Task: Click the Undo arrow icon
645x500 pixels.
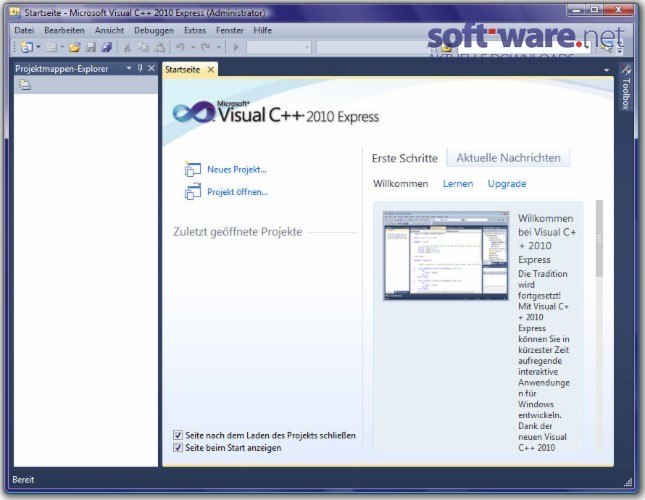Action: pos(180,47)
